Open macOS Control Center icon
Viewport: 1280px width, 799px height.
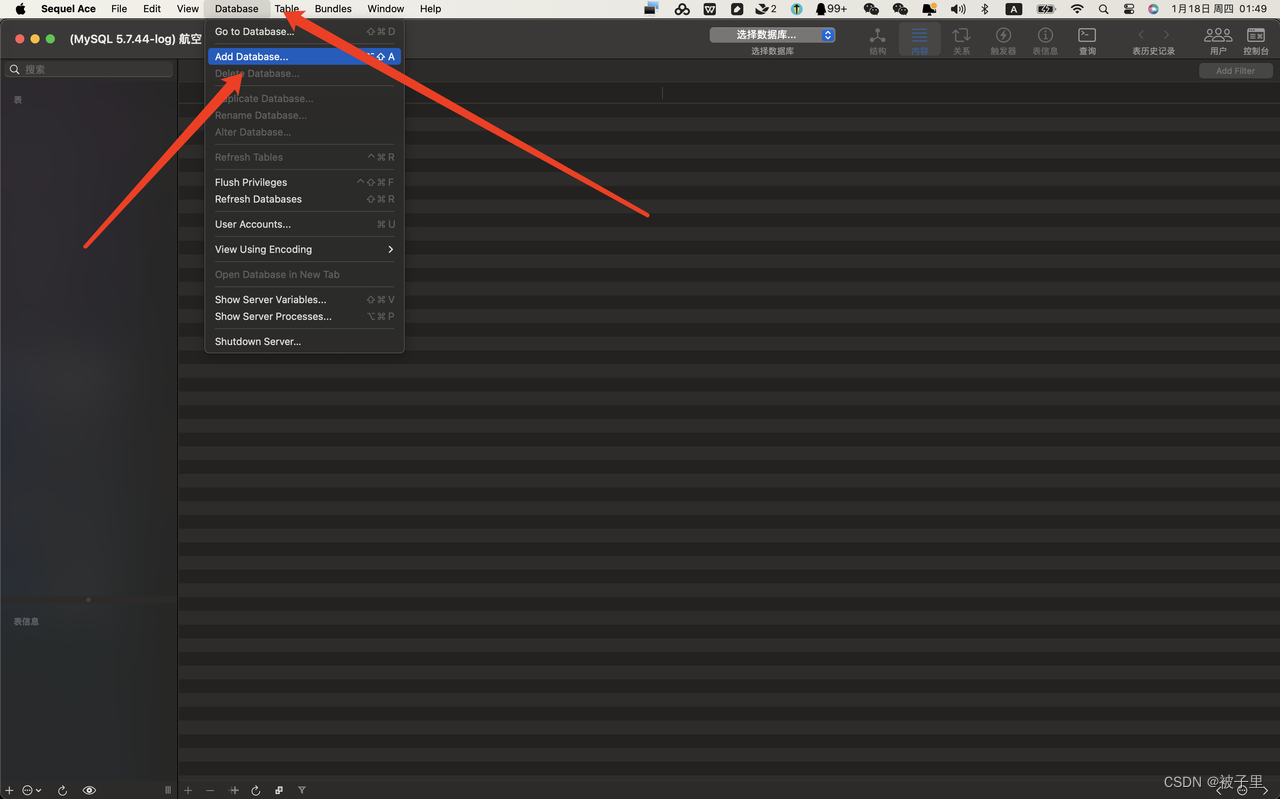[x=1129, y=9]
